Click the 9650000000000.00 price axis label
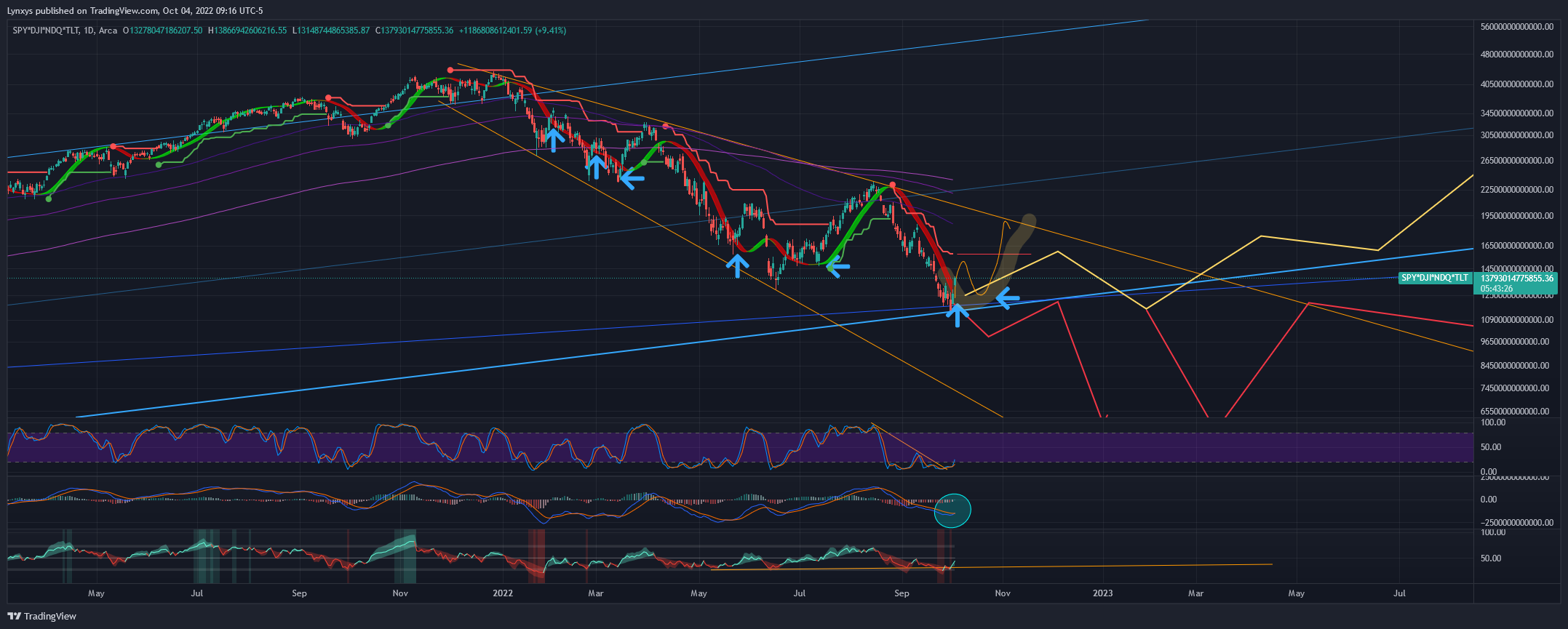 click(1515, 341)
